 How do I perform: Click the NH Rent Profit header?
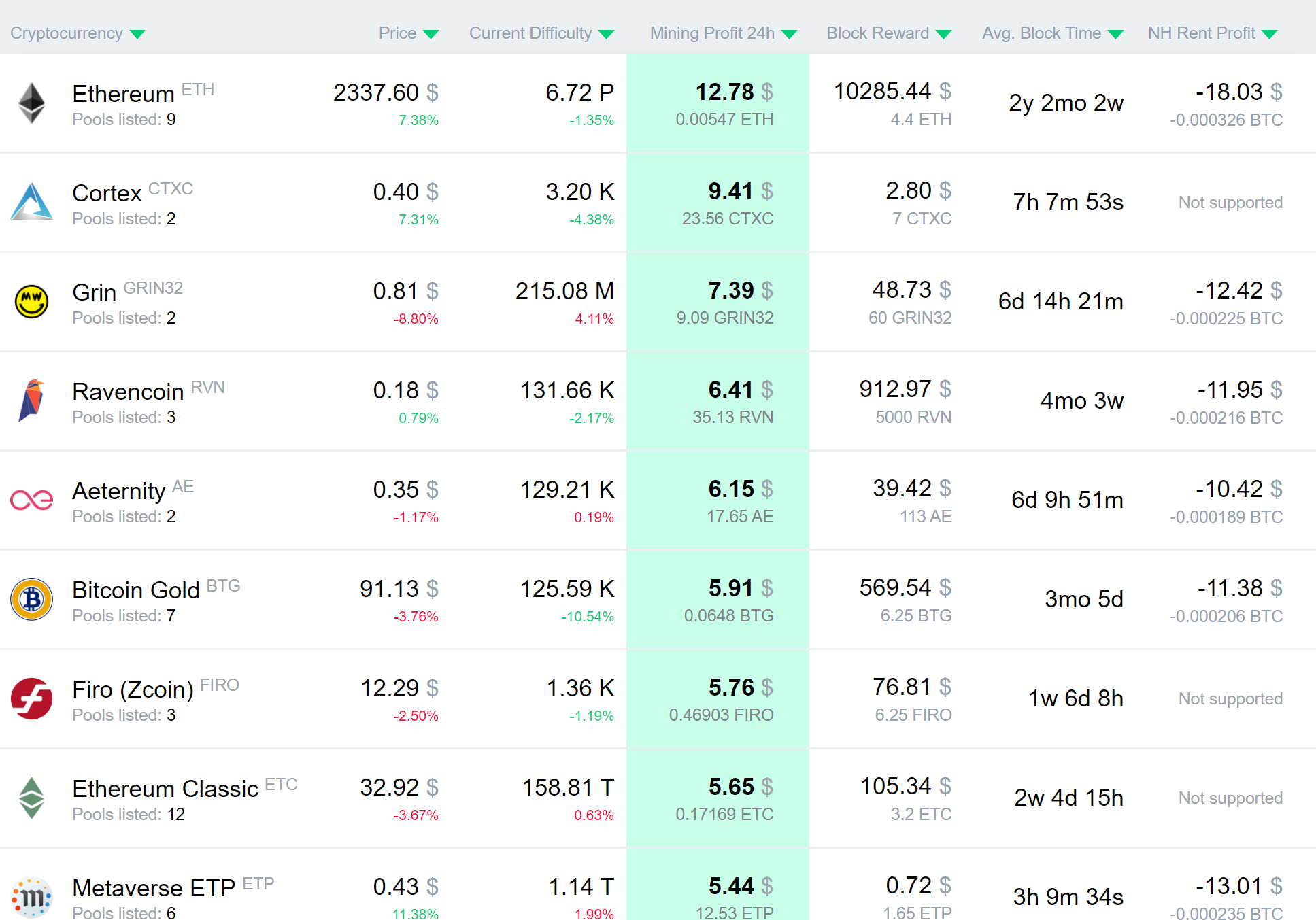1201,33
